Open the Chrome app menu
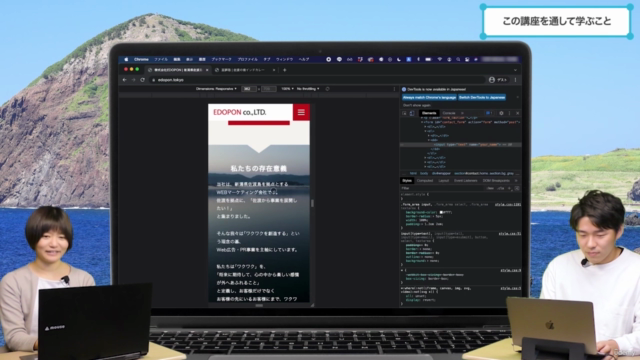This screenshot has height=360, width=640. tap(141, 59)
